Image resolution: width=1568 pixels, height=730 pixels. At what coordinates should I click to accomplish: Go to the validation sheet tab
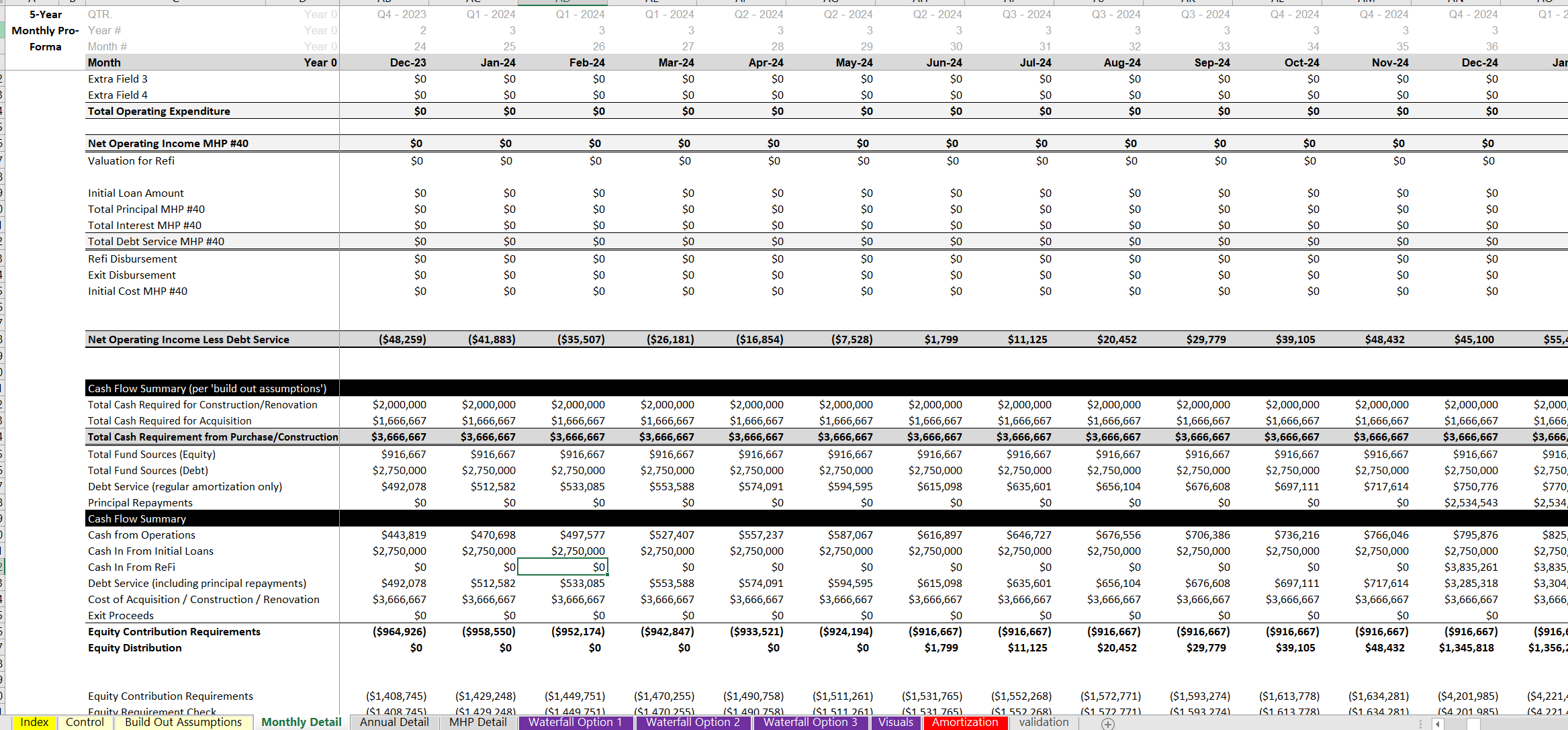click(x=1044, y=722)
